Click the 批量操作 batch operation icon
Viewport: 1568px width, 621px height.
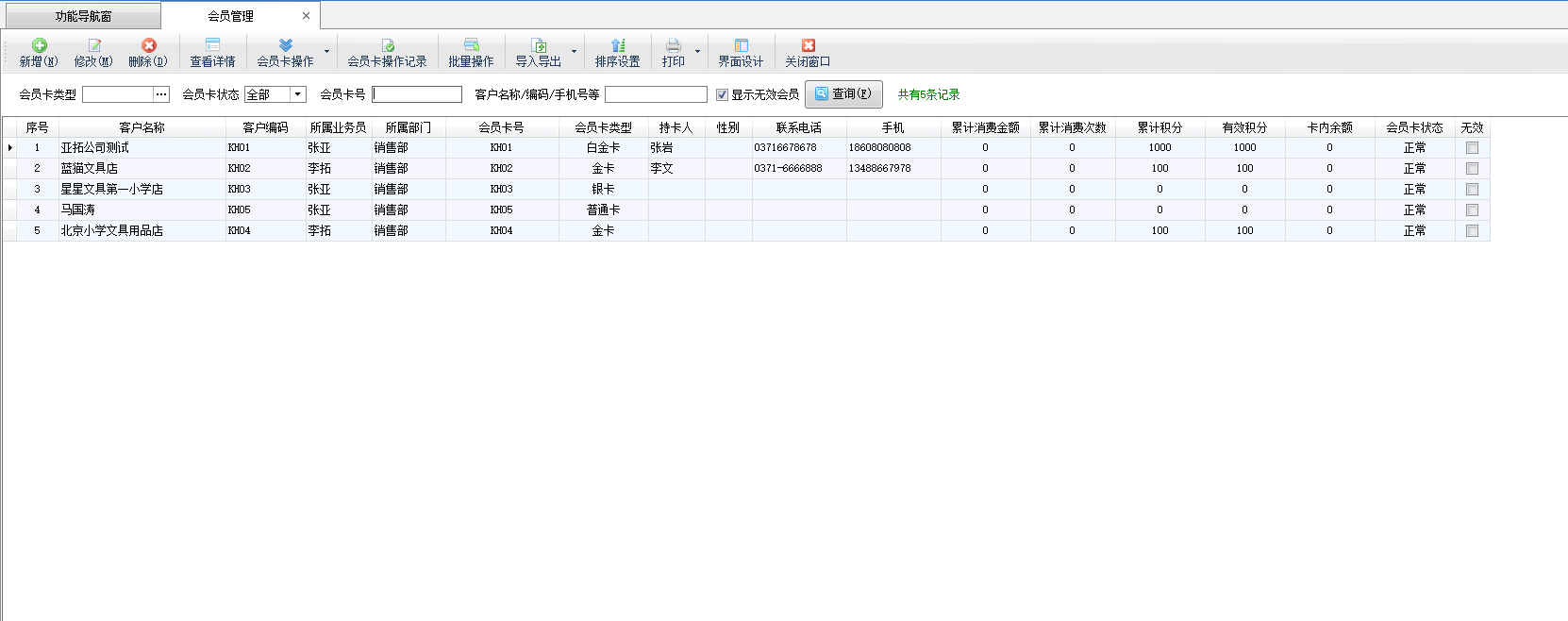point(471,46)
